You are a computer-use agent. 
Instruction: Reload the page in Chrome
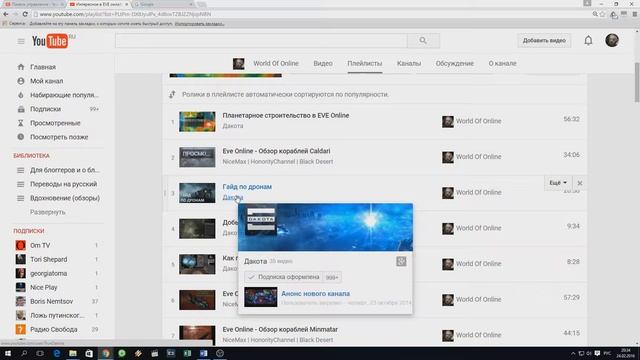pyautogui.click(x=25, y=14)
